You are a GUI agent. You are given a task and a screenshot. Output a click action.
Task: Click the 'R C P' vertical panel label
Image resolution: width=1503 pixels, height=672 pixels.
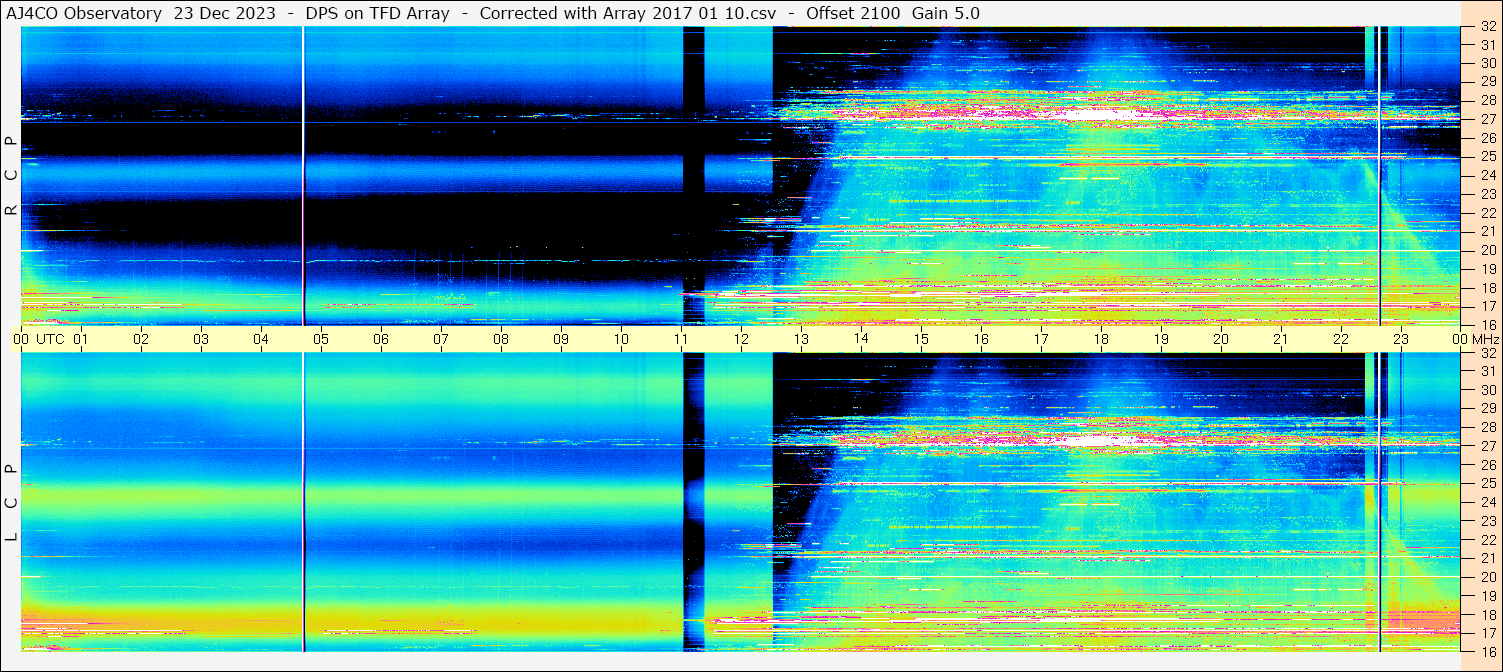click(x=12, y=175)
